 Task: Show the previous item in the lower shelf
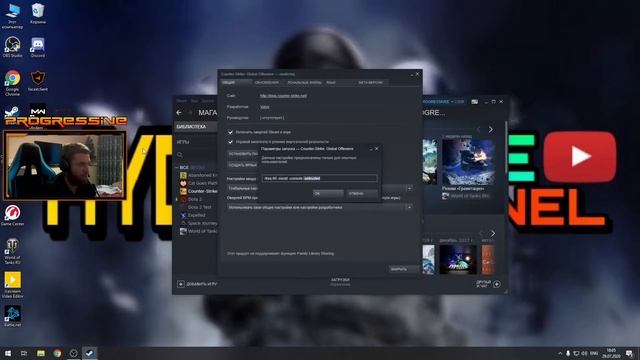pyautogui.click(x=481, y=233)
